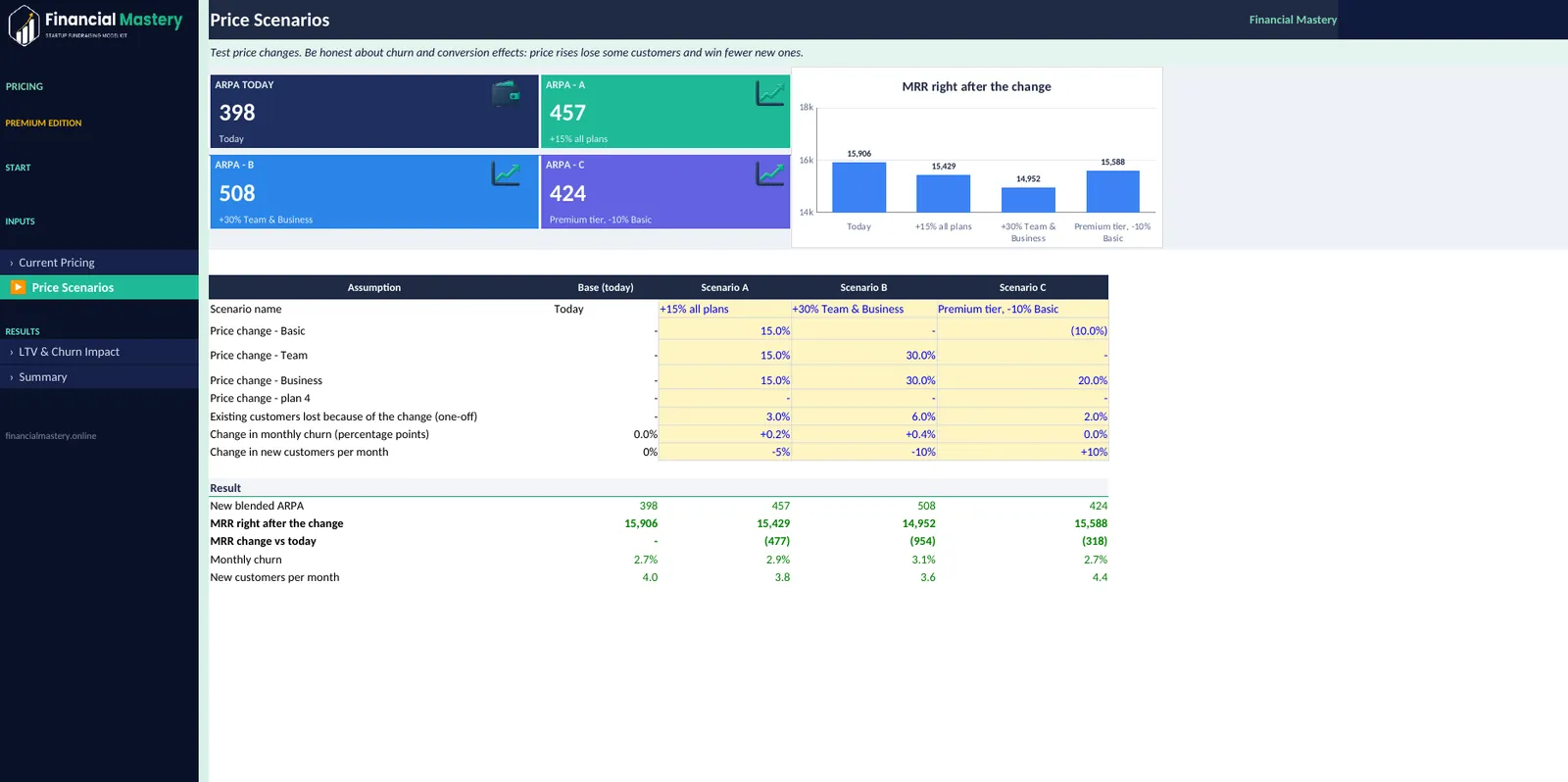Click the 14,952 chart bar
The height and width of the screenshot is (782, 1568).
click(x=1028, y=200)
